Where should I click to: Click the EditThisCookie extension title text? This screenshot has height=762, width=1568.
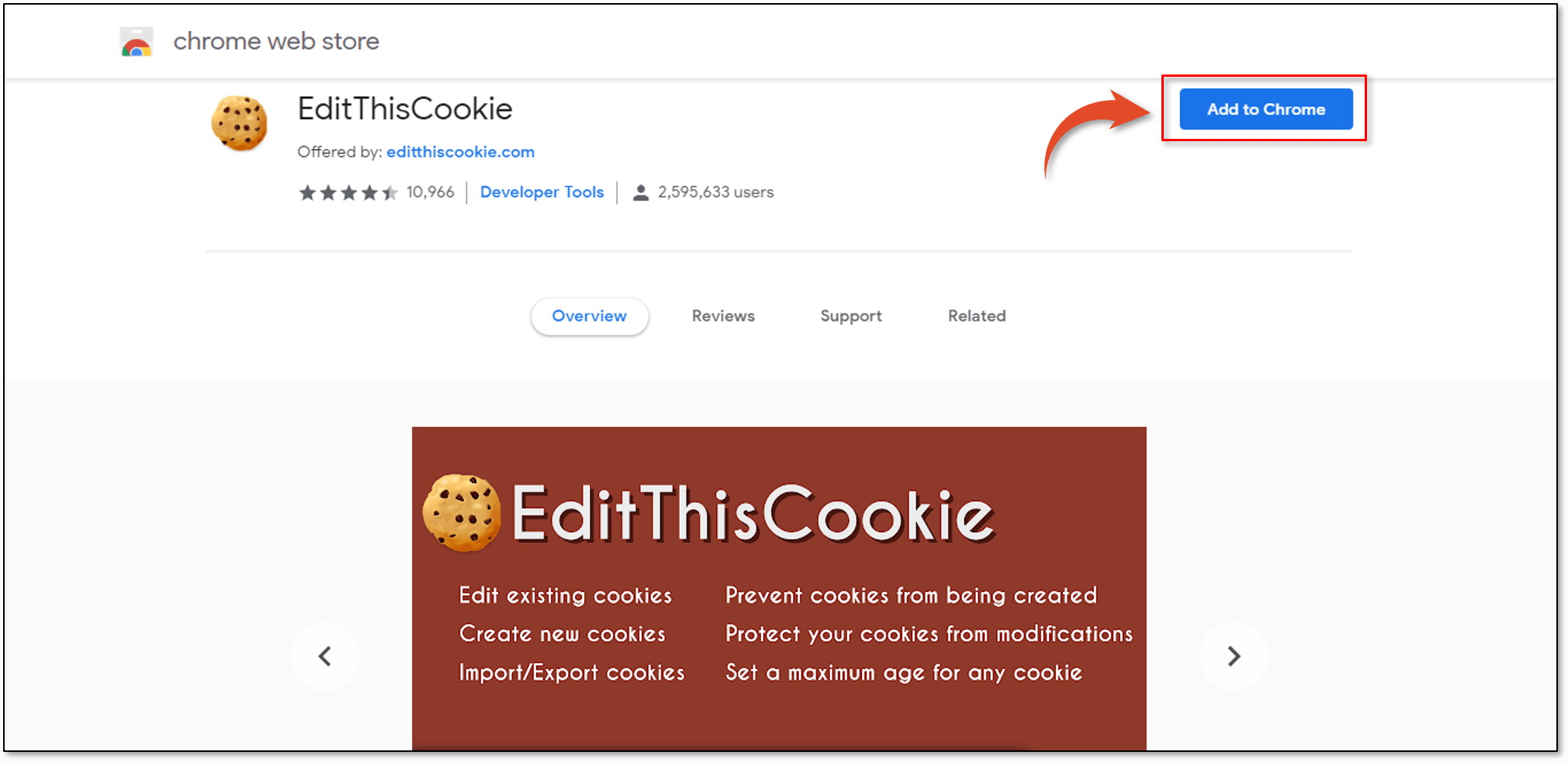(405, 109)
